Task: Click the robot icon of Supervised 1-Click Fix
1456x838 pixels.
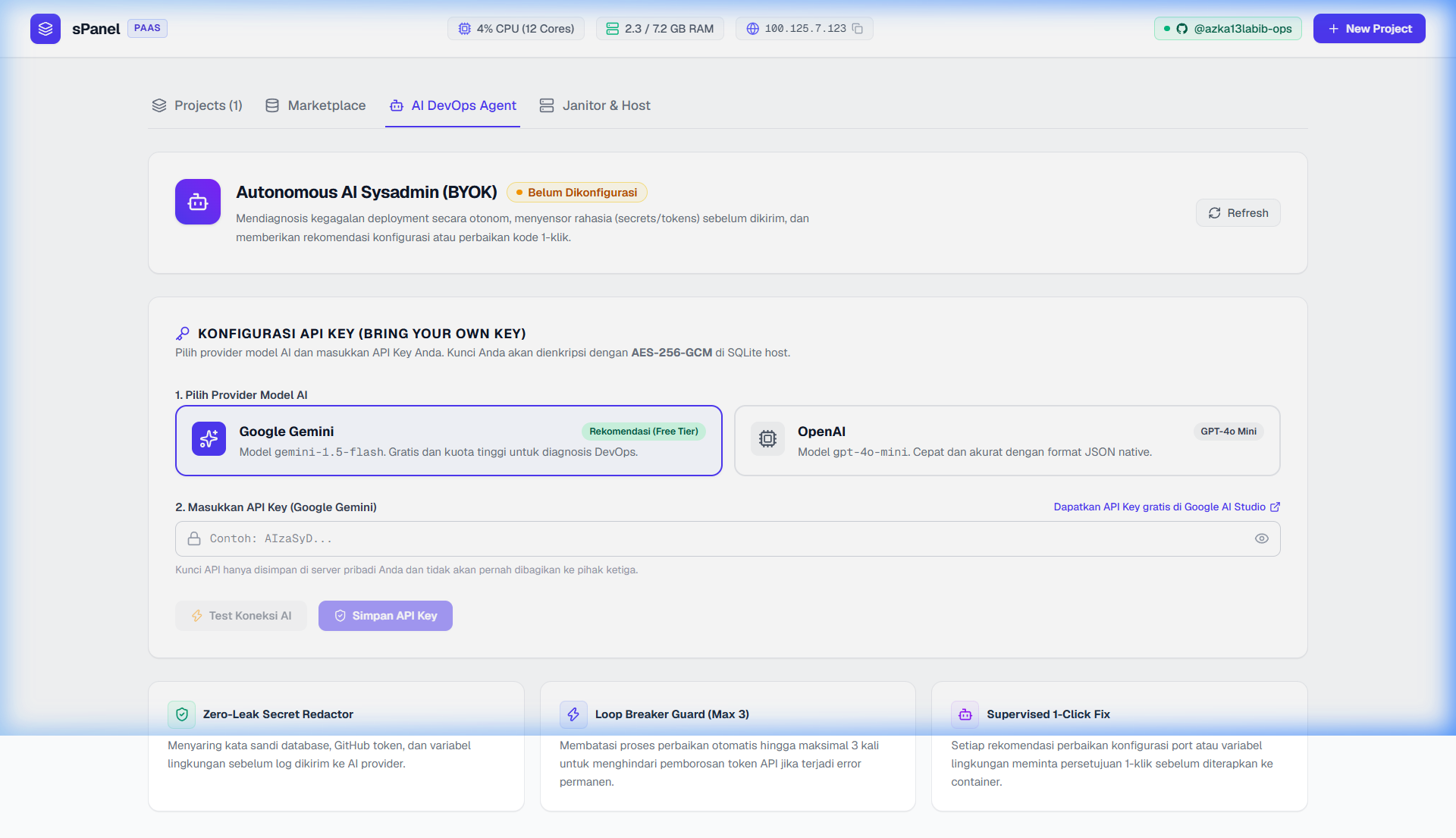Action: click(x=965, y=714)
